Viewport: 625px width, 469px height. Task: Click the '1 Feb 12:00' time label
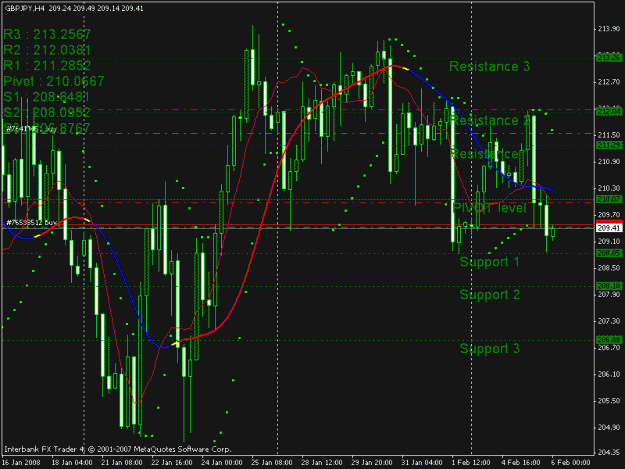pyautogui.click(x=471, y=463)
